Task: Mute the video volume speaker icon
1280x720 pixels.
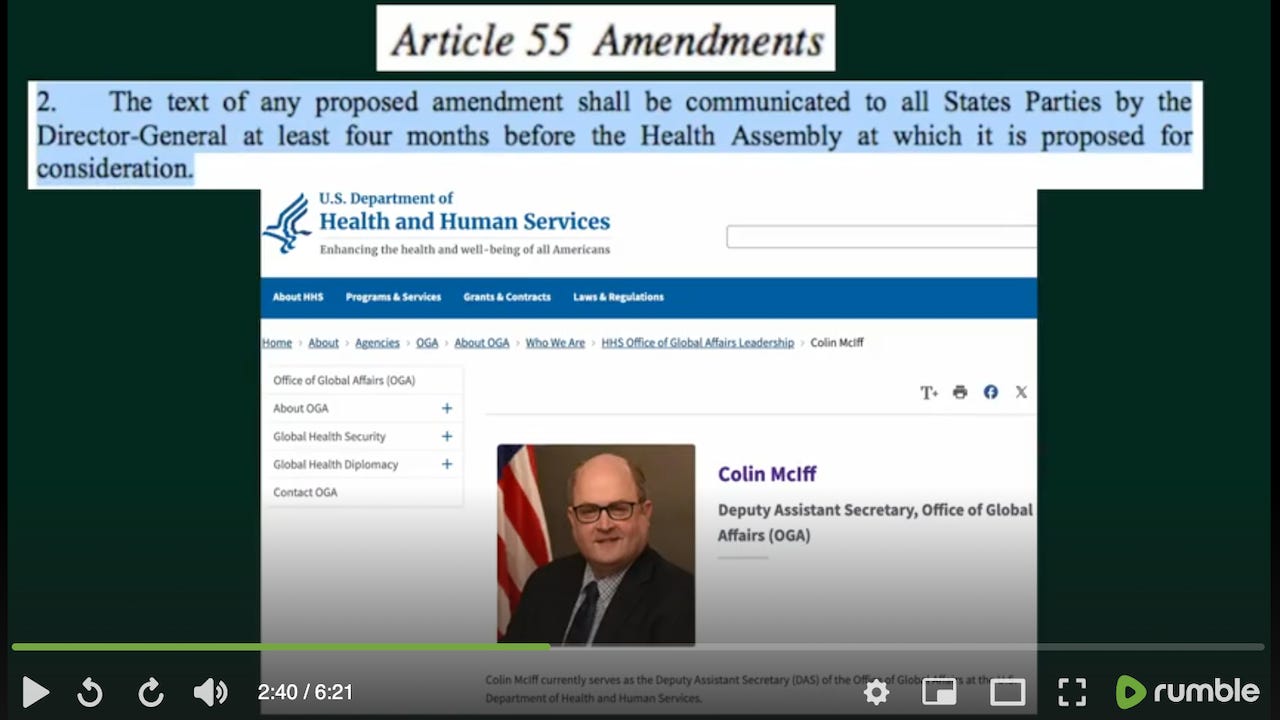Action: 210,691
